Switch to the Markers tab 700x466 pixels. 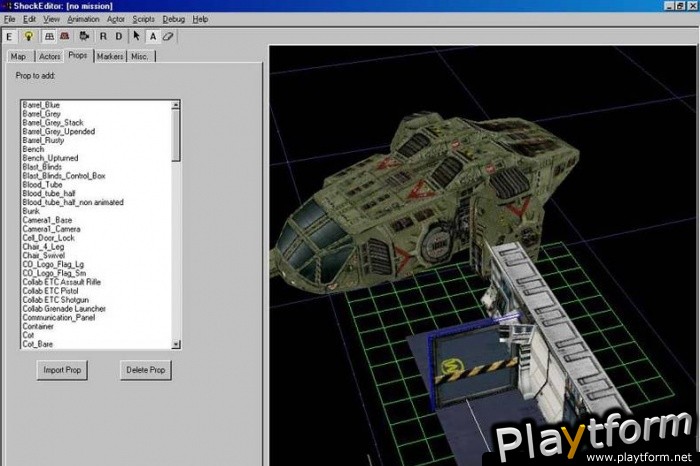[110, 56]
